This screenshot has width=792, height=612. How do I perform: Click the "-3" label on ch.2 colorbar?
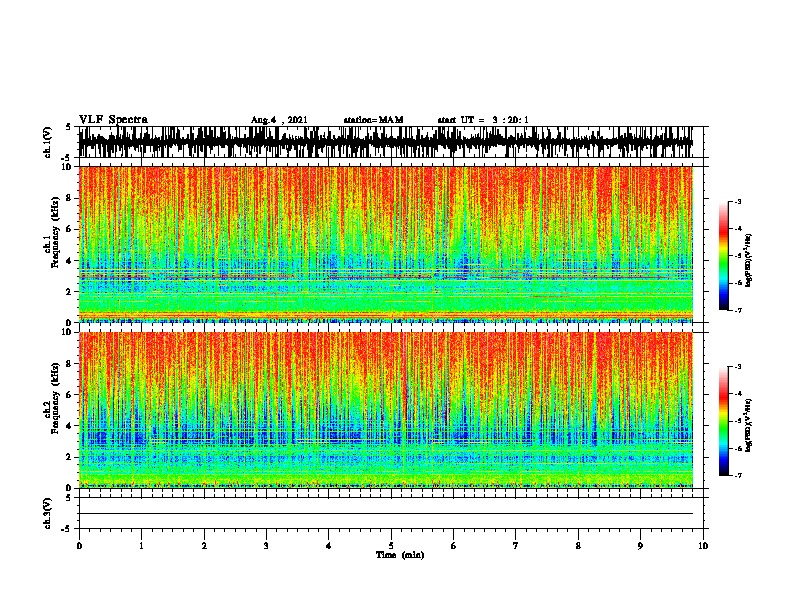[x=738, y=367]
